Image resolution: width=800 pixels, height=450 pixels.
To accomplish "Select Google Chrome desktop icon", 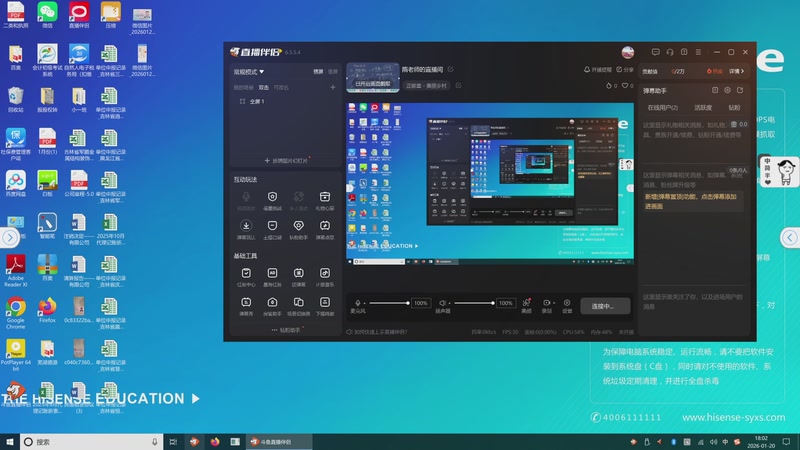I will tap(16, 313).
